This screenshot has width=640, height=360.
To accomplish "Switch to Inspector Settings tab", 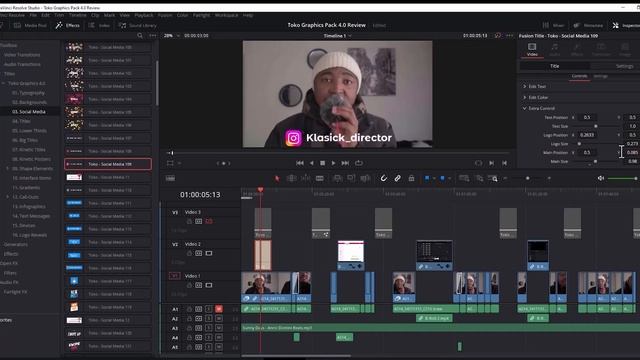I will point(624,66).
